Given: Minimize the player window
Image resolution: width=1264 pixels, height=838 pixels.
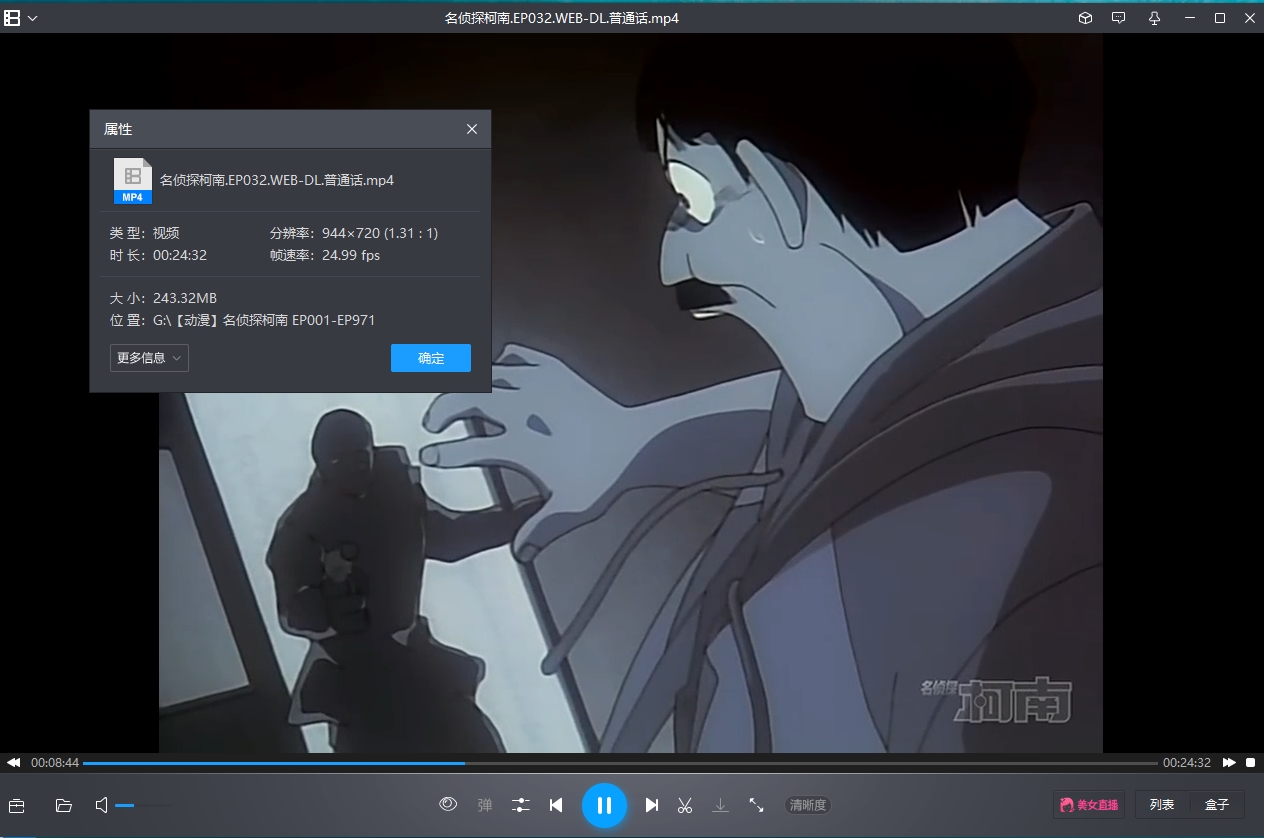Looking at the screenshot, I should pos(1189,18).
